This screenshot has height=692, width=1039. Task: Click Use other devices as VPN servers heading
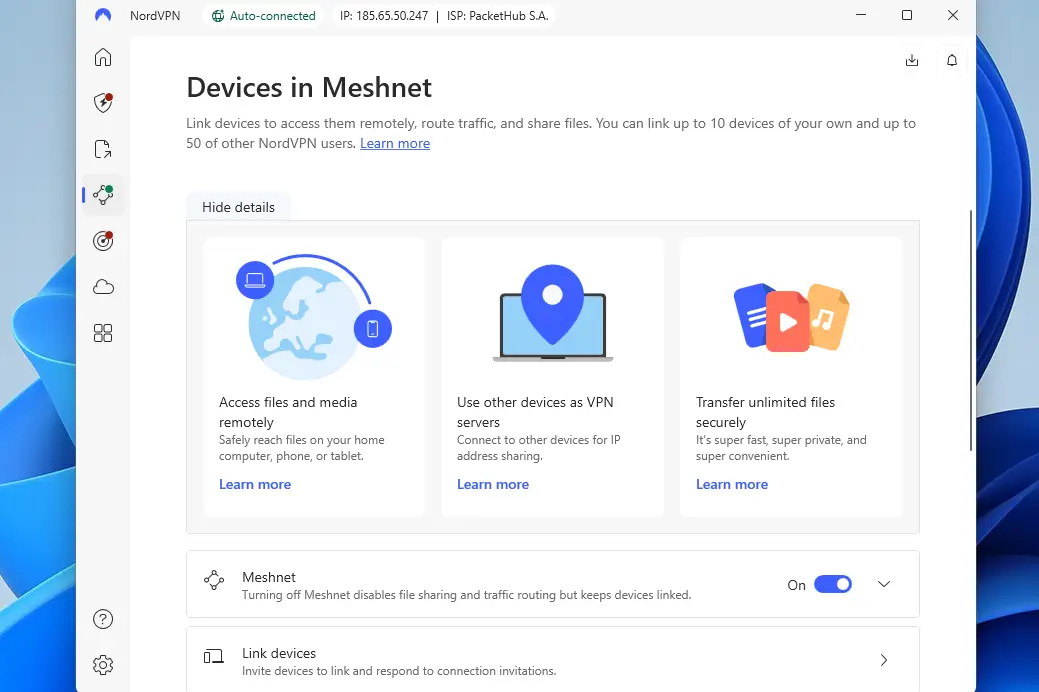click(x=535, y=412)
